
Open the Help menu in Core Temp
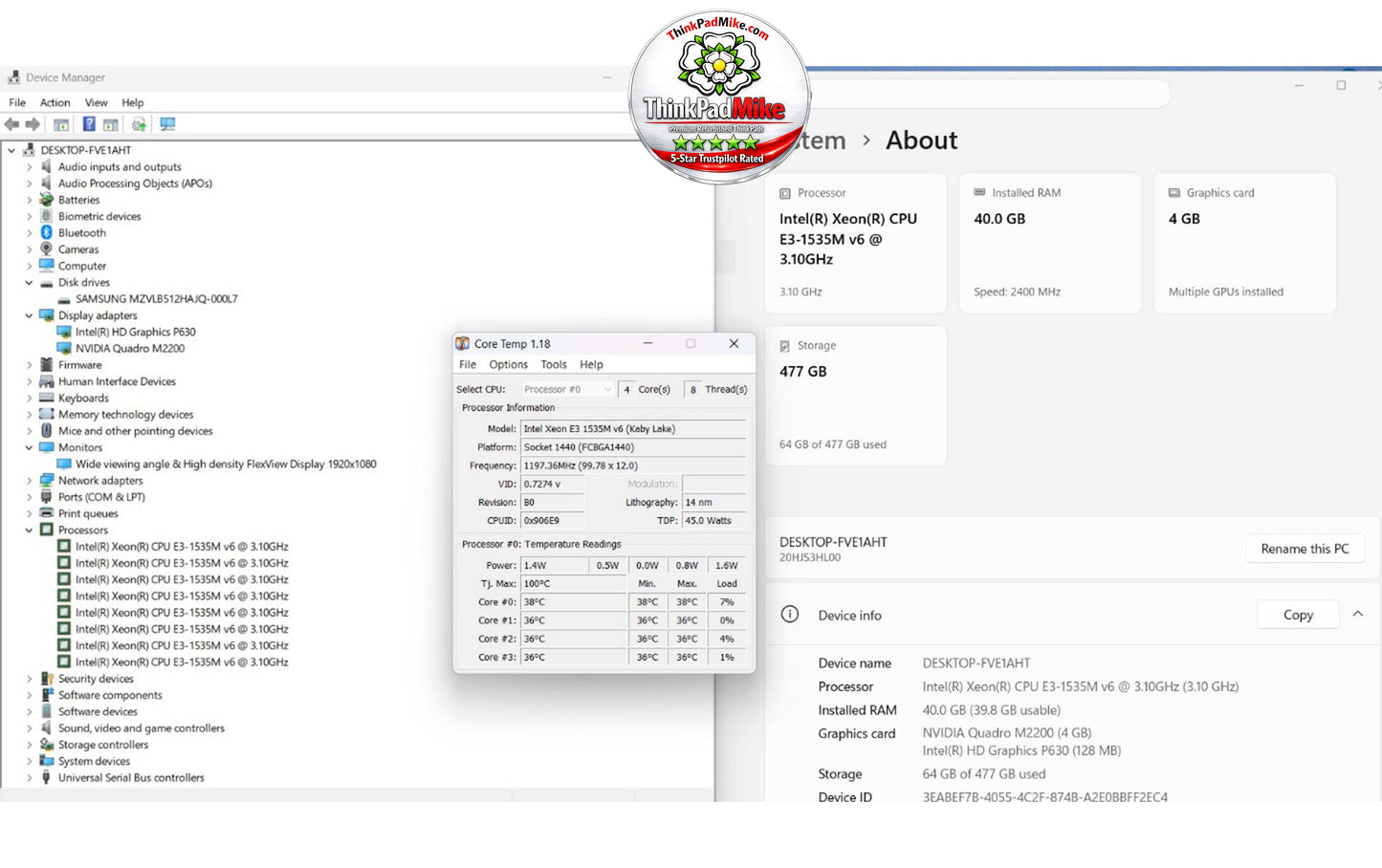592,364
